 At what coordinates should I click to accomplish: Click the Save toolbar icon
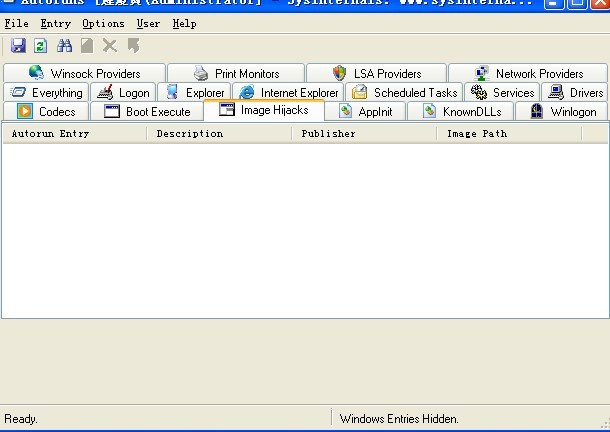pos(18,46)
